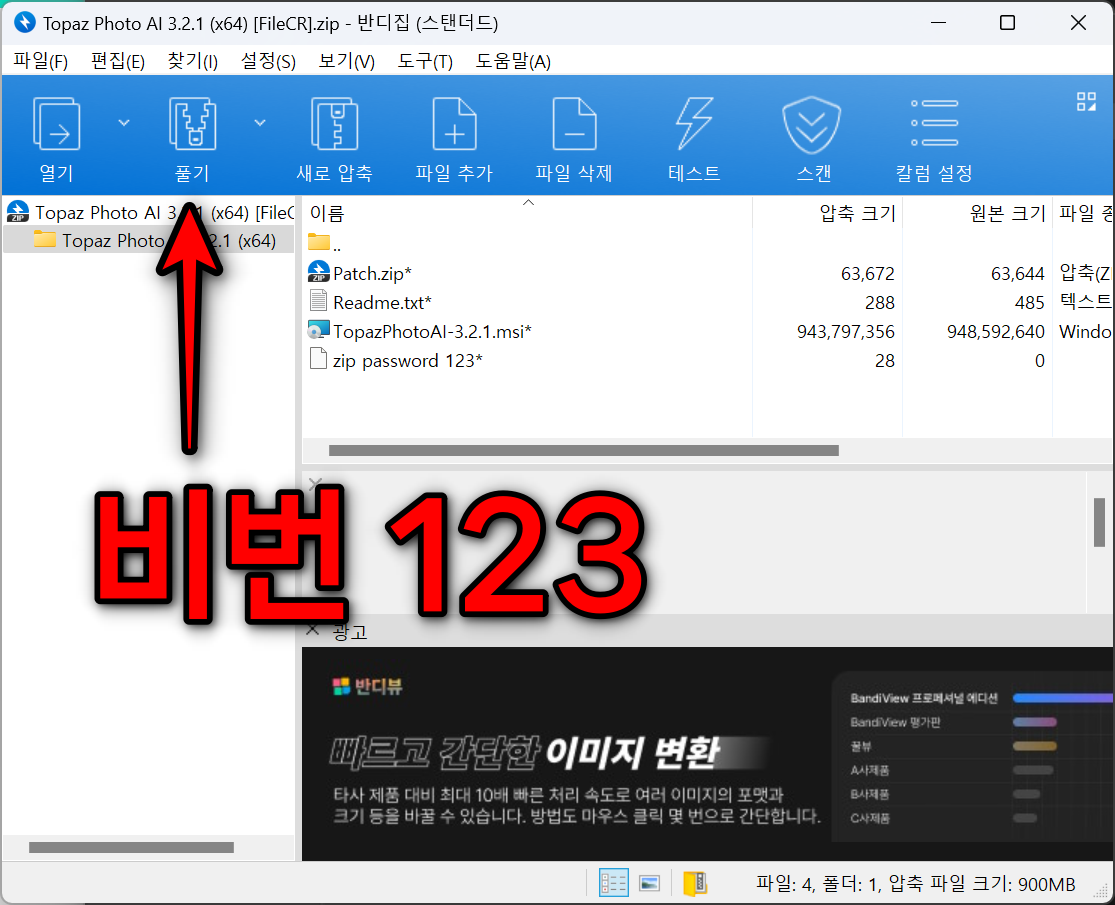Open the 도움말(A) menu

tap(513, 61)
